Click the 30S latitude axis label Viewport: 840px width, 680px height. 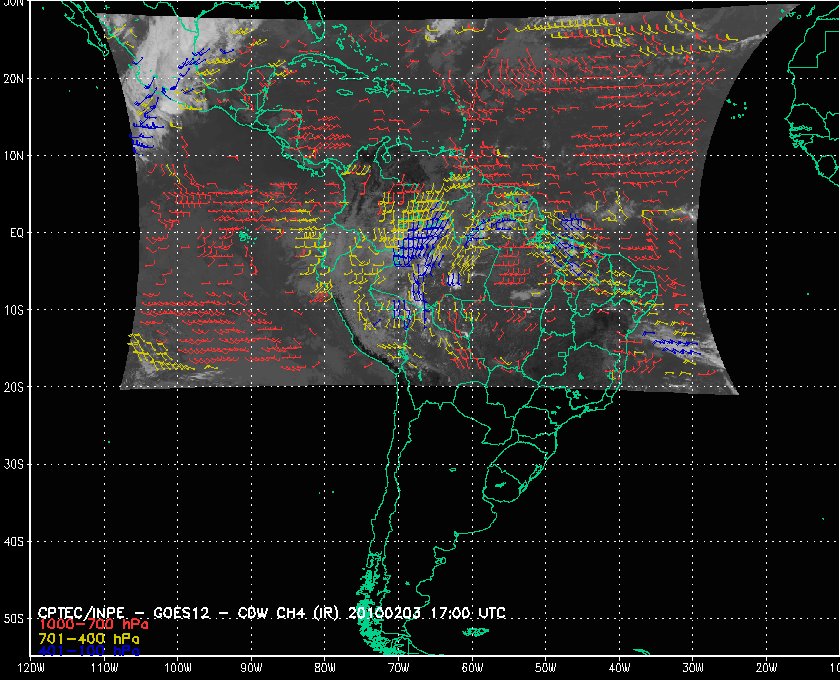[14, 464]
